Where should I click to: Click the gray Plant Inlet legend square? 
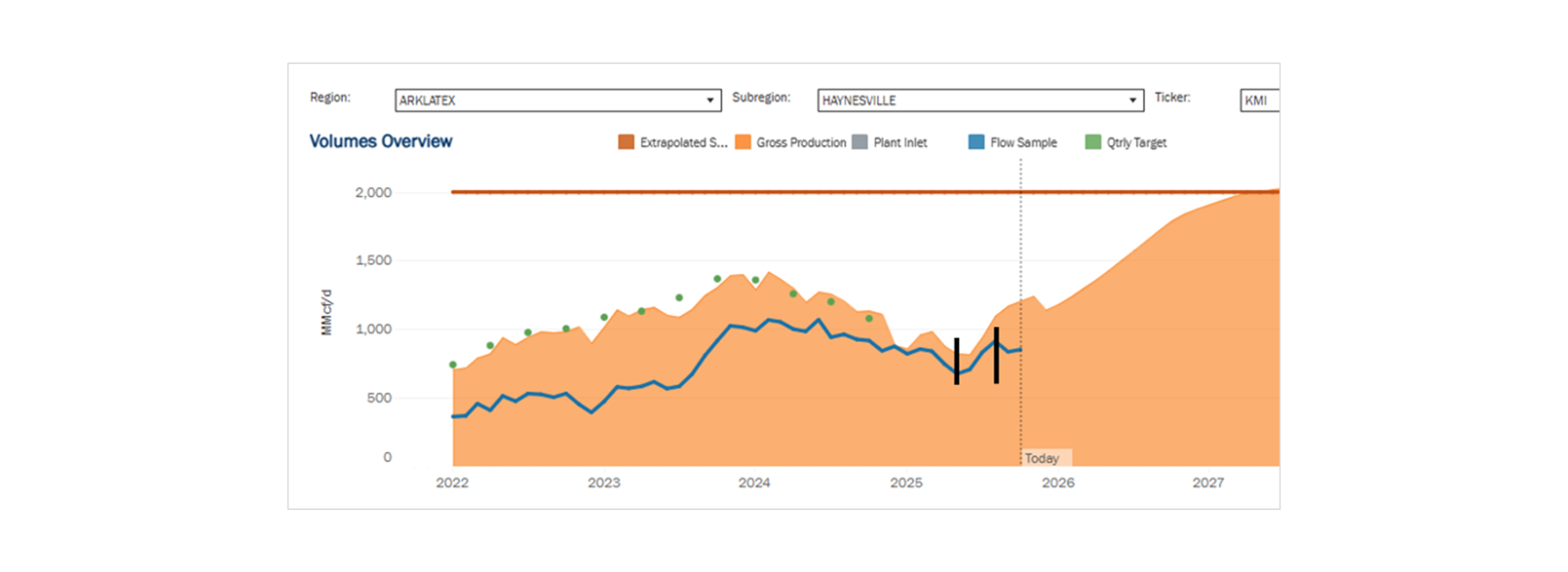(x=859, y=142)
